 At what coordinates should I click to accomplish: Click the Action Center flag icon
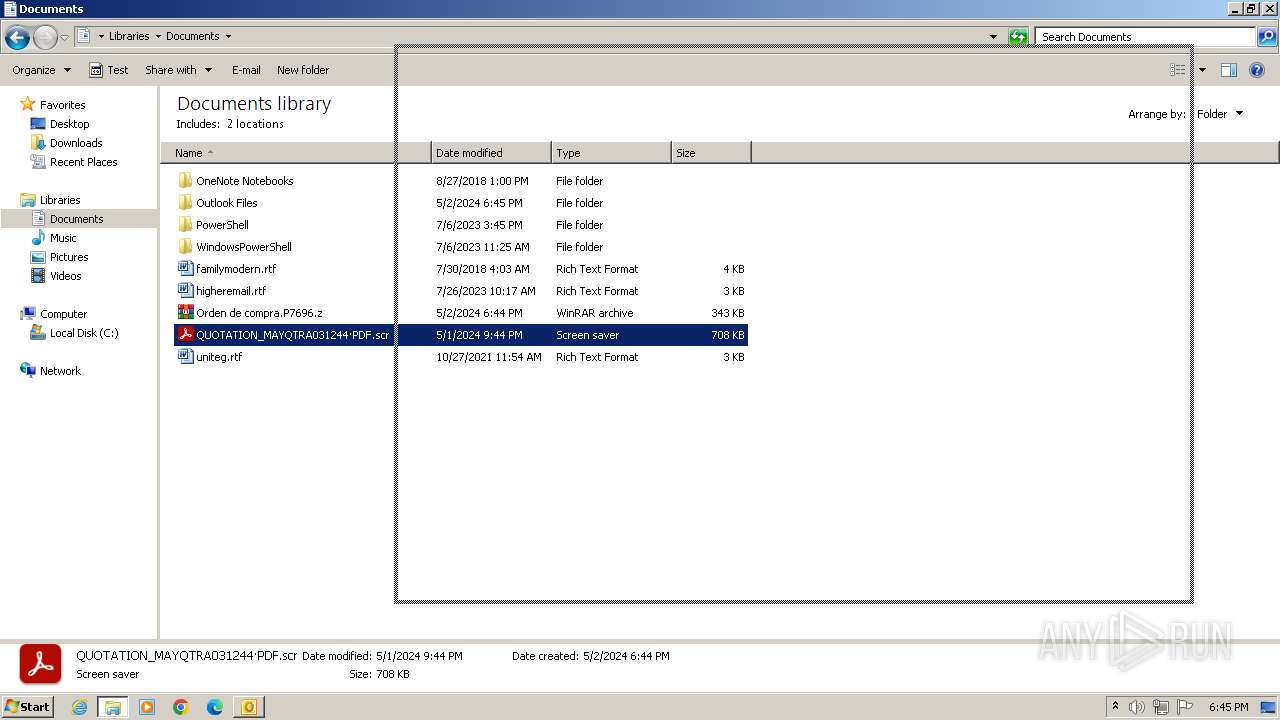(x=1185, y=707)
